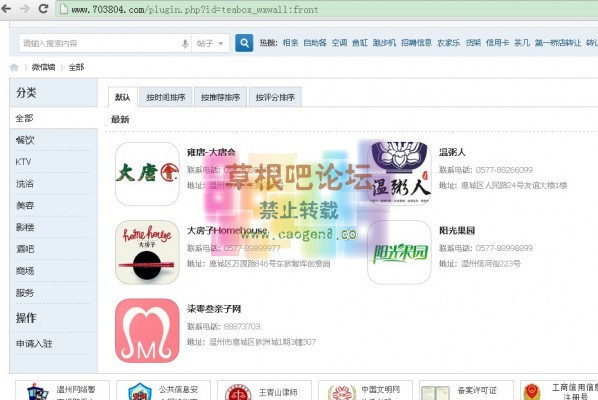The height and width of the screenshot is (400, 598).
Task: Click the 雍唐-大唐会 title link
Action: pyautogui.click(x=211, y=152)
